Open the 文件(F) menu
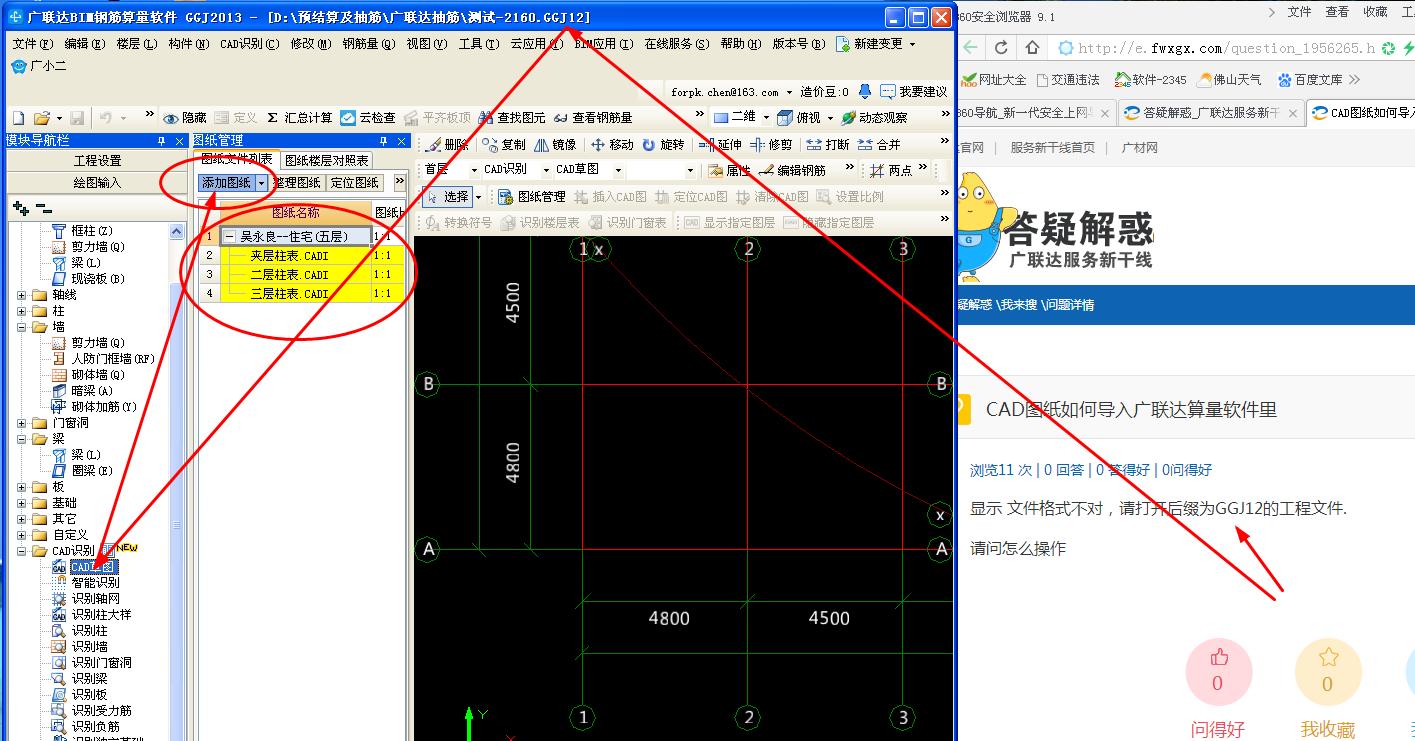This screenshot has height=741, width=1415. click(x=32, y=44)
